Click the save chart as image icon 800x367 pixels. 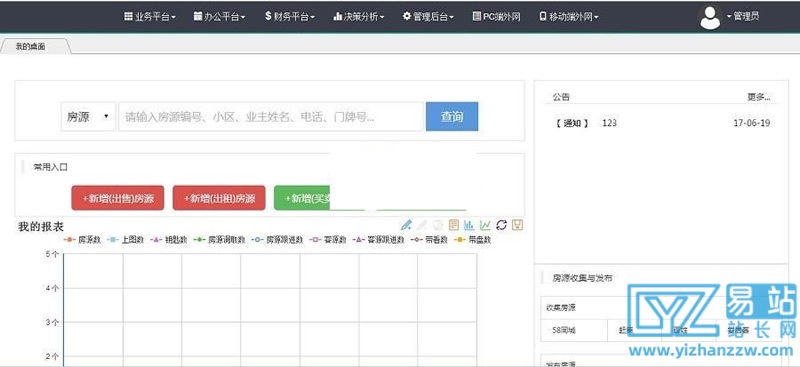point(517,225)
